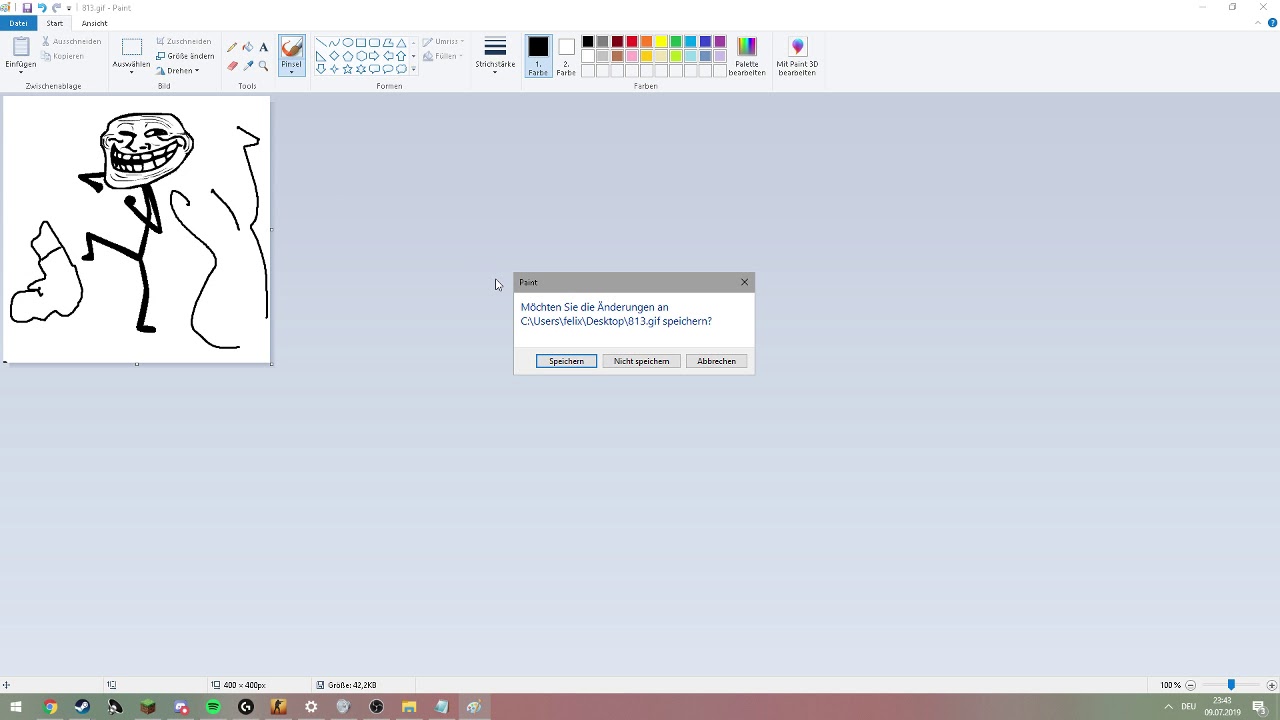The image size is (1280, 720).
Task: Click Zuschneiden in the Bild group
Action: click(x=183, y=41)
